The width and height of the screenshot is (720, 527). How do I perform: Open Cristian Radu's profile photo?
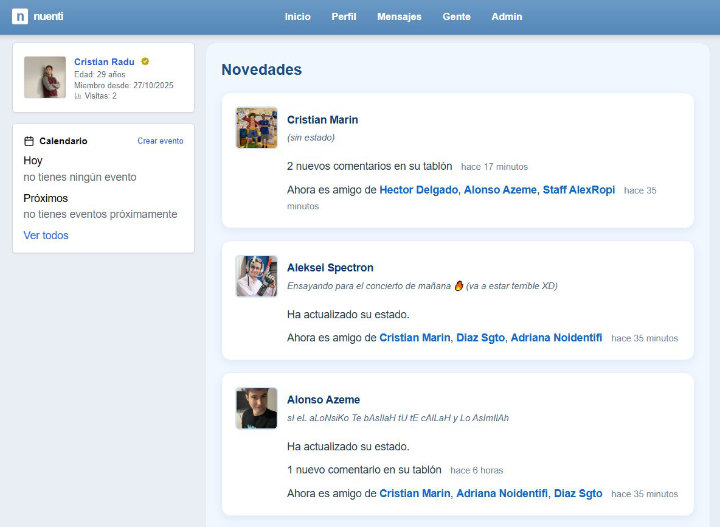(x=45, y=77)
